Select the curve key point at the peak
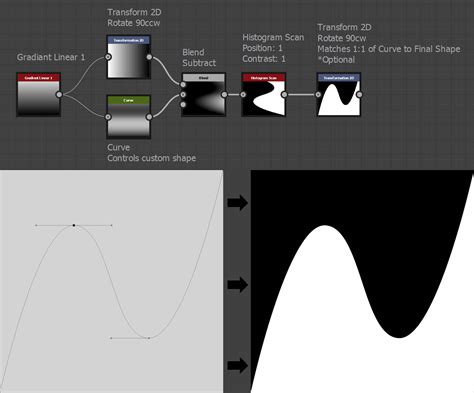 coord(74,226)
